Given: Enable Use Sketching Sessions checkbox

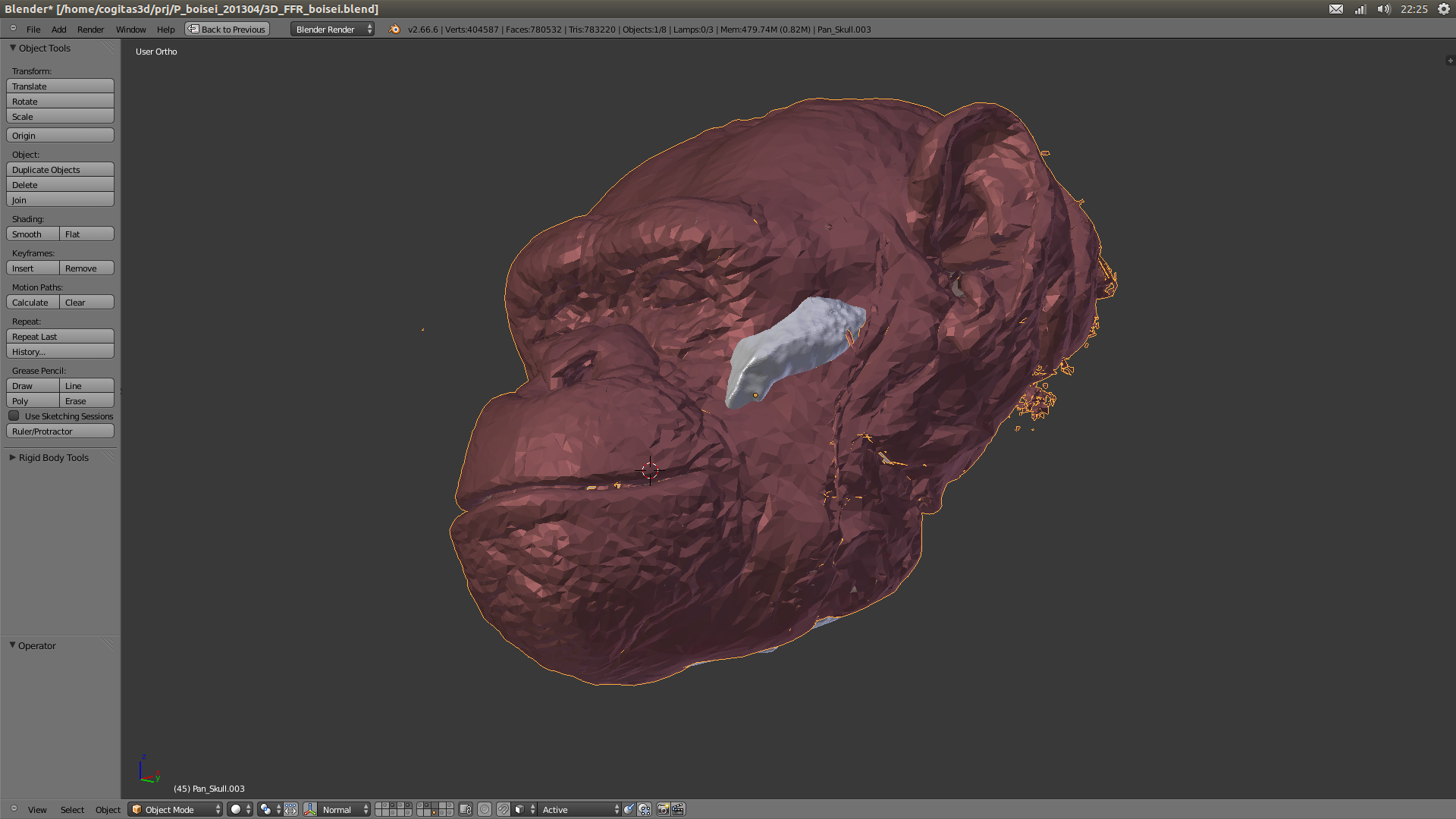Looking at the screenshot, I should tap(14, 416).
